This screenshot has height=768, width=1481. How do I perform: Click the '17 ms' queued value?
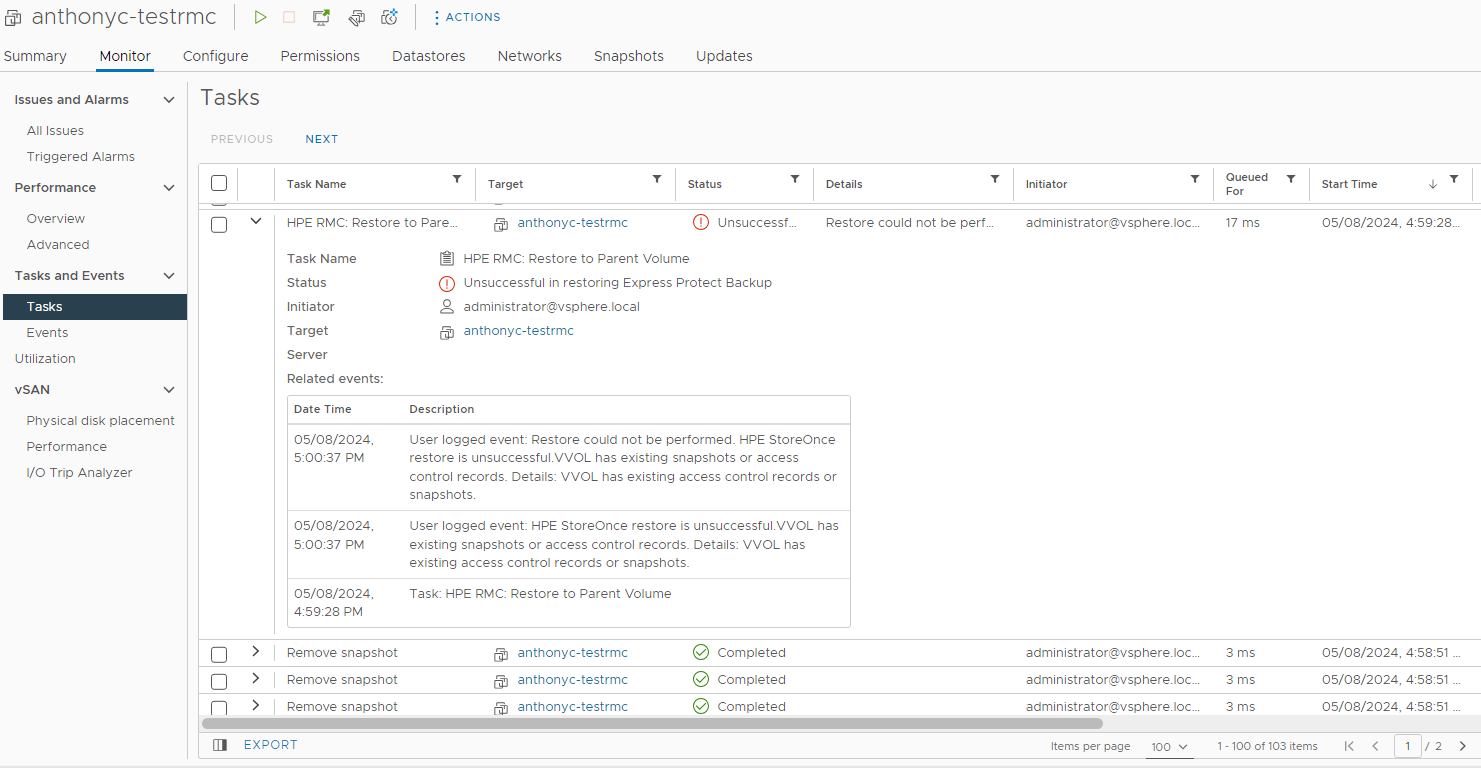pos(1243,223)
